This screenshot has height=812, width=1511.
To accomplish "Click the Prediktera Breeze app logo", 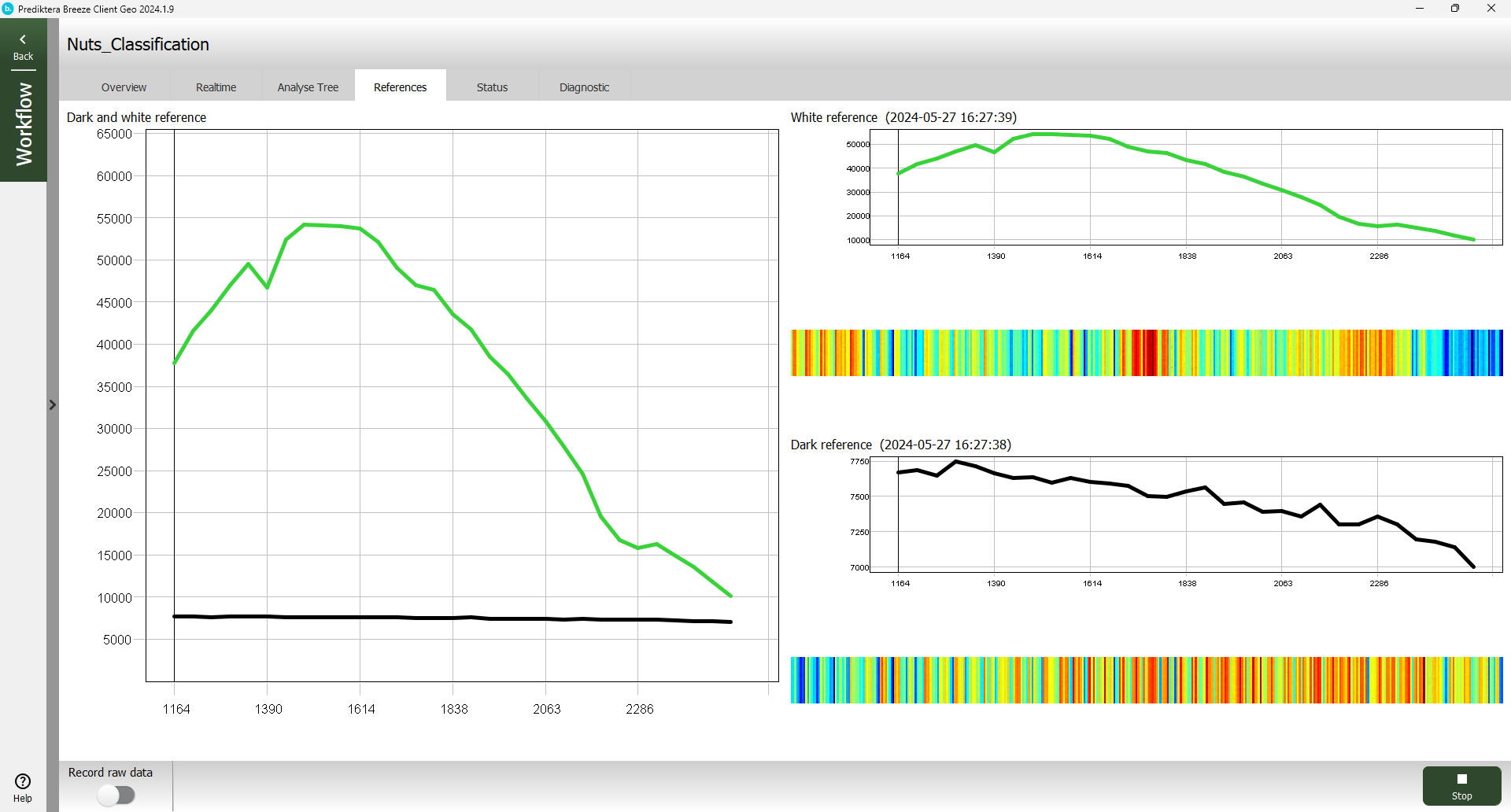I will pos(8,9).
